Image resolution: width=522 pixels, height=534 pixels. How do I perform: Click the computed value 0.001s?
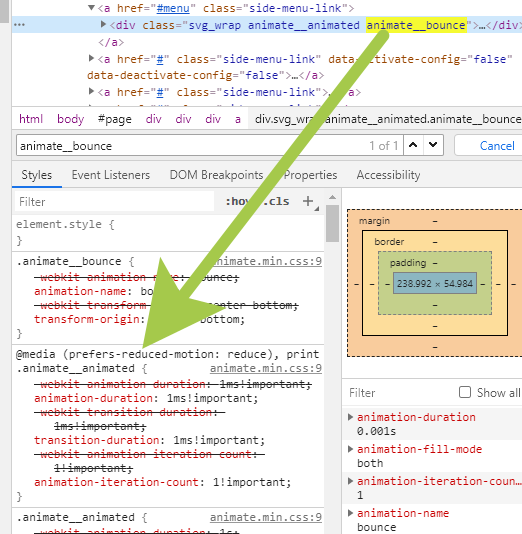376,431
